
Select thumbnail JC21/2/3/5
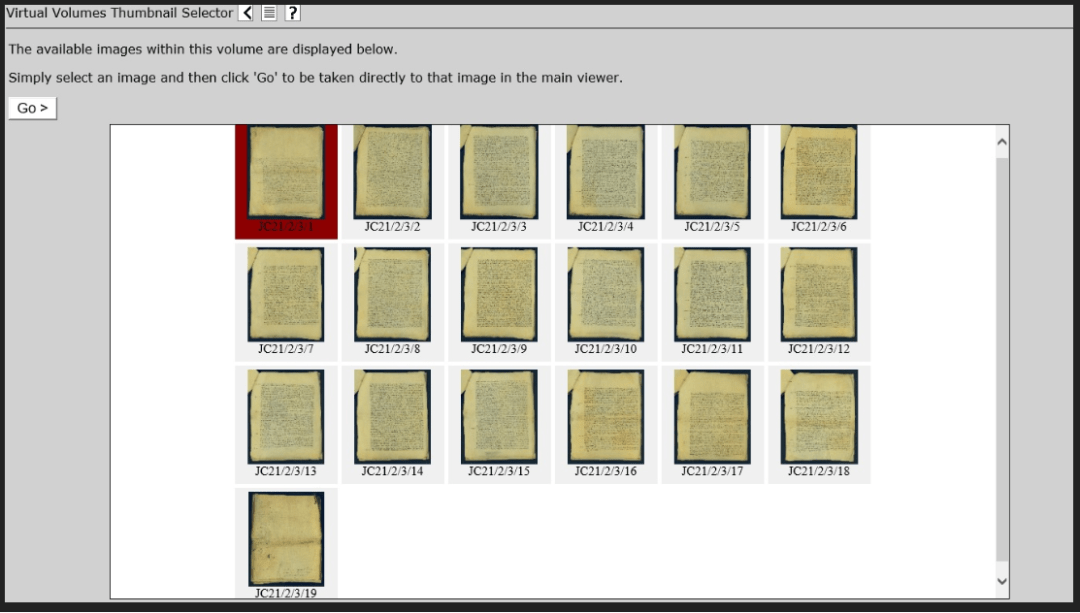(712, 174)
